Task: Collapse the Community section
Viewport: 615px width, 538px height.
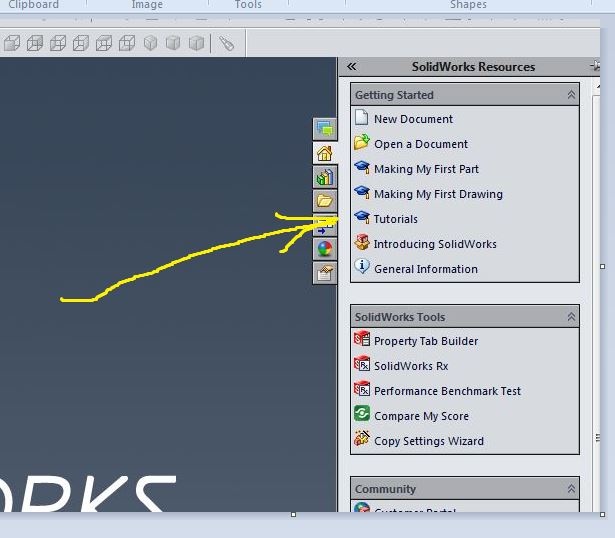Action: pyautogui.click(x=571, y=489)
